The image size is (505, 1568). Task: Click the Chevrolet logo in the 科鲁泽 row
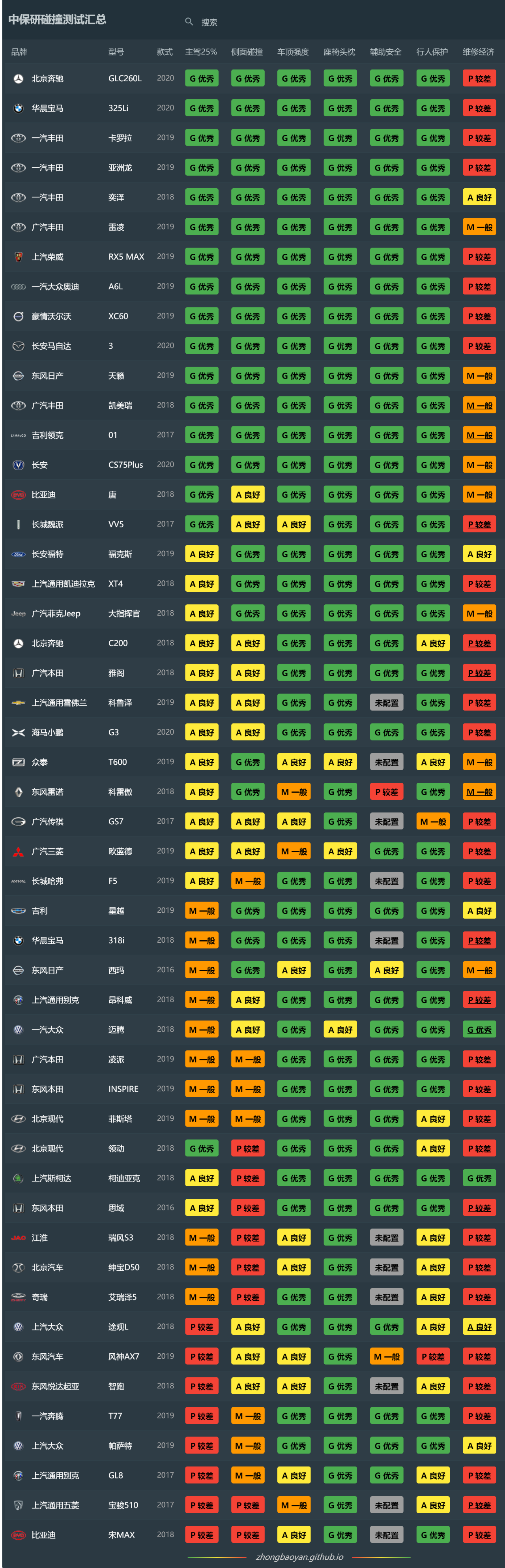18,703
